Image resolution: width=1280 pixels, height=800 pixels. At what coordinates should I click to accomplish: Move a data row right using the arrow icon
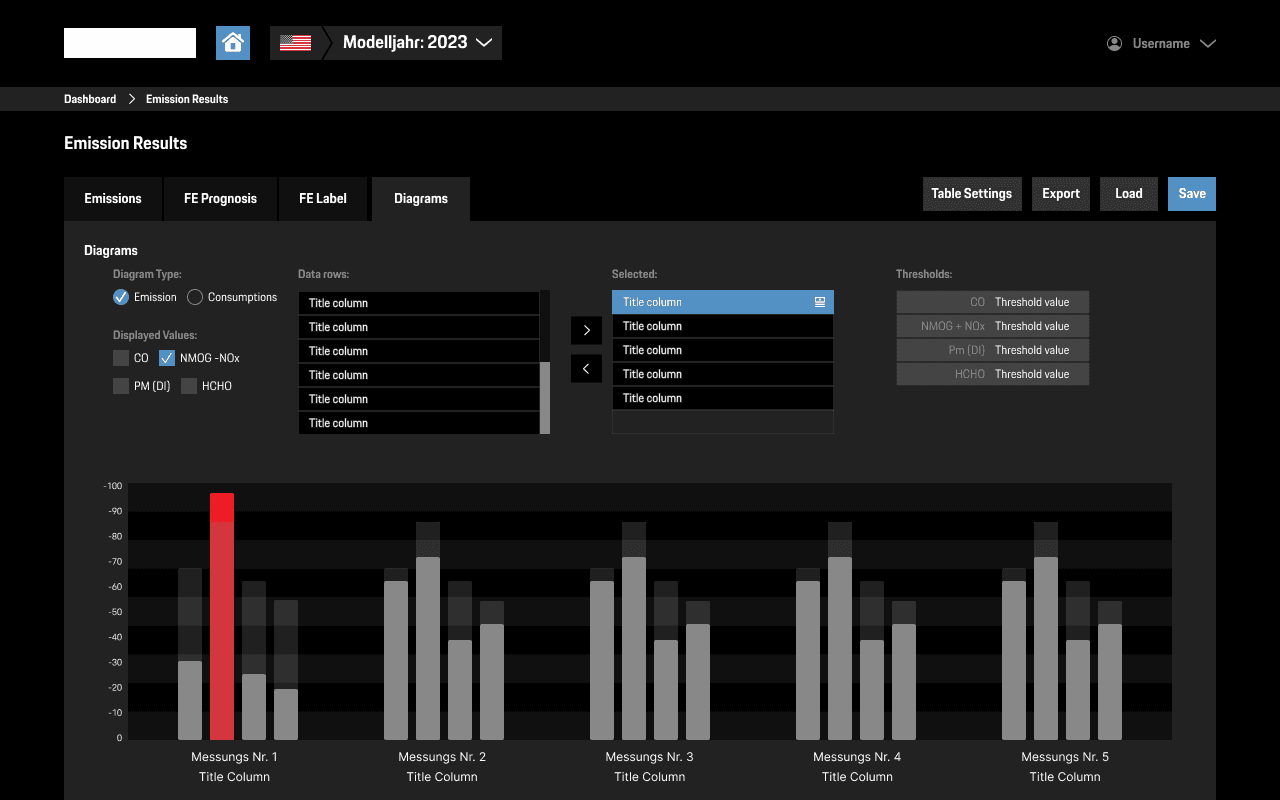(x=586, y=330)
